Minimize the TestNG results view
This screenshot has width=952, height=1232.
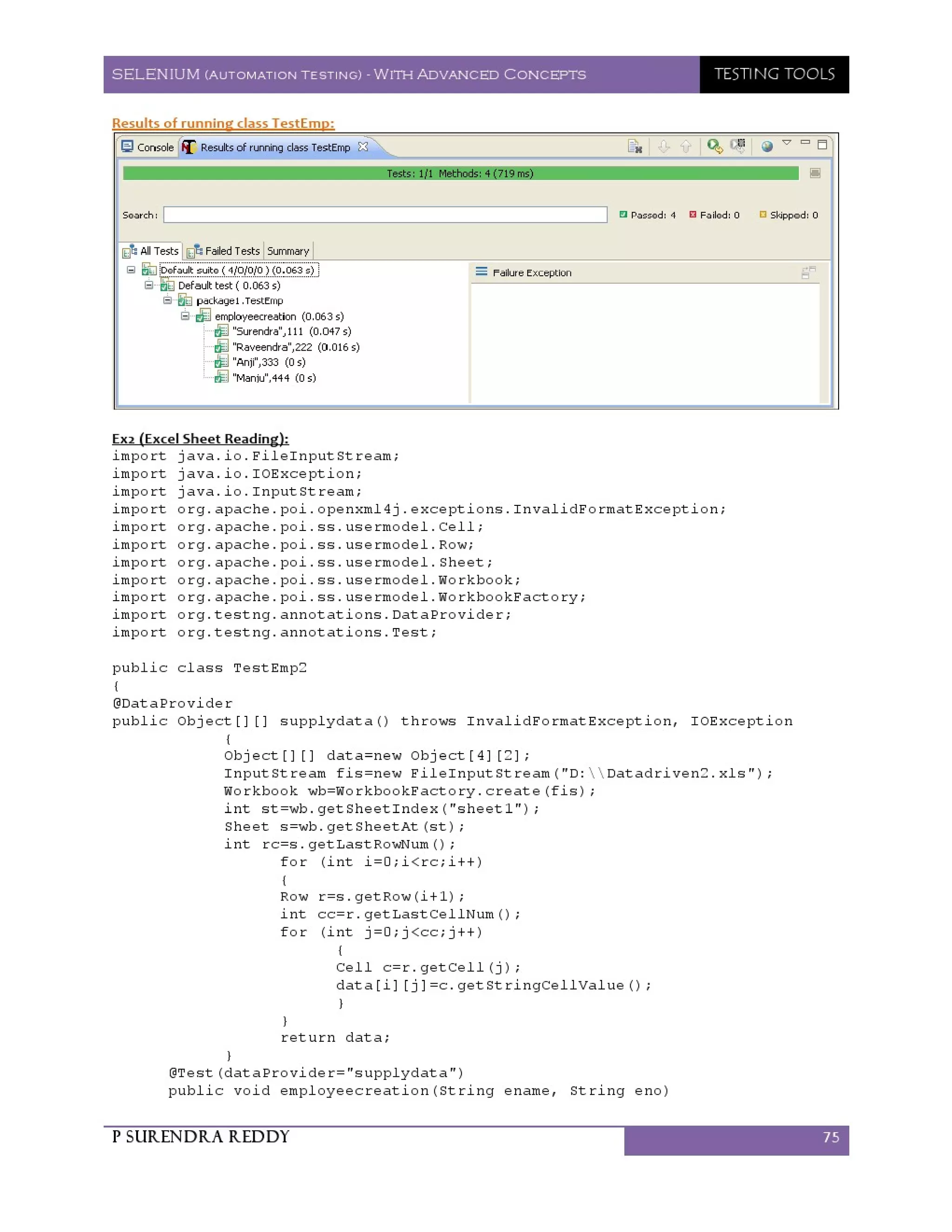806,143
